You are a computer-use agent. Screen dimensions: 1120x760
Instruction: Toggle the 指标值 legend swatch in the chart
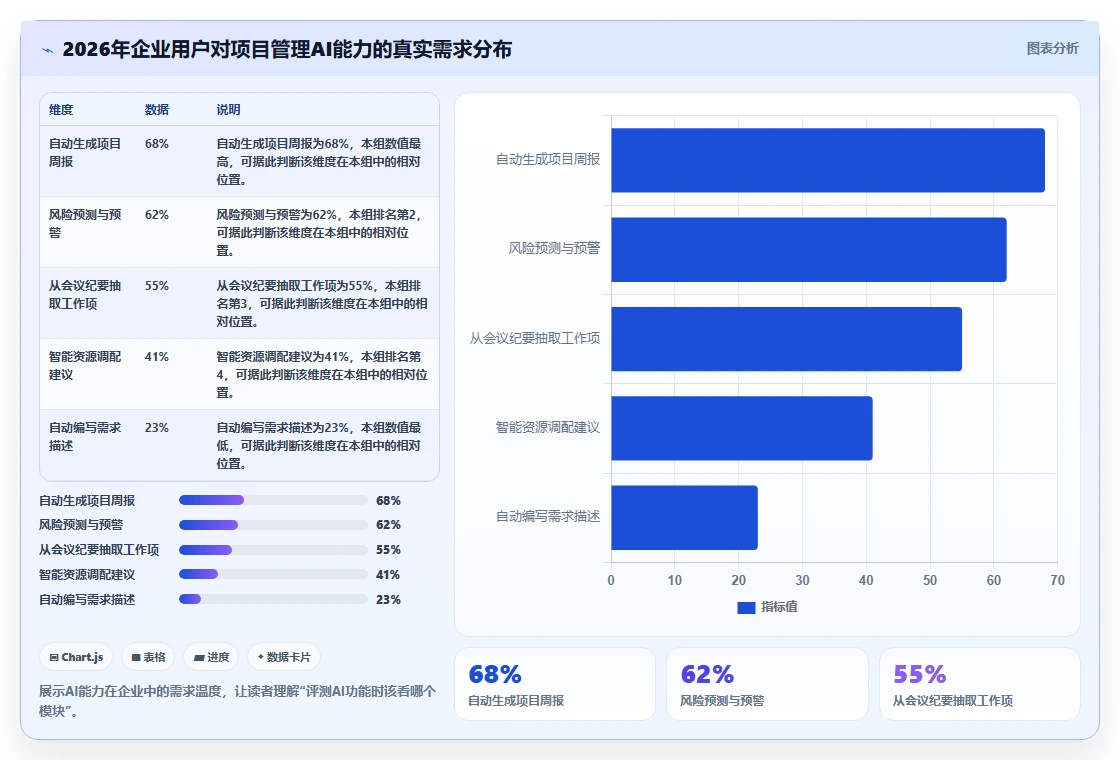pos(746,607)
